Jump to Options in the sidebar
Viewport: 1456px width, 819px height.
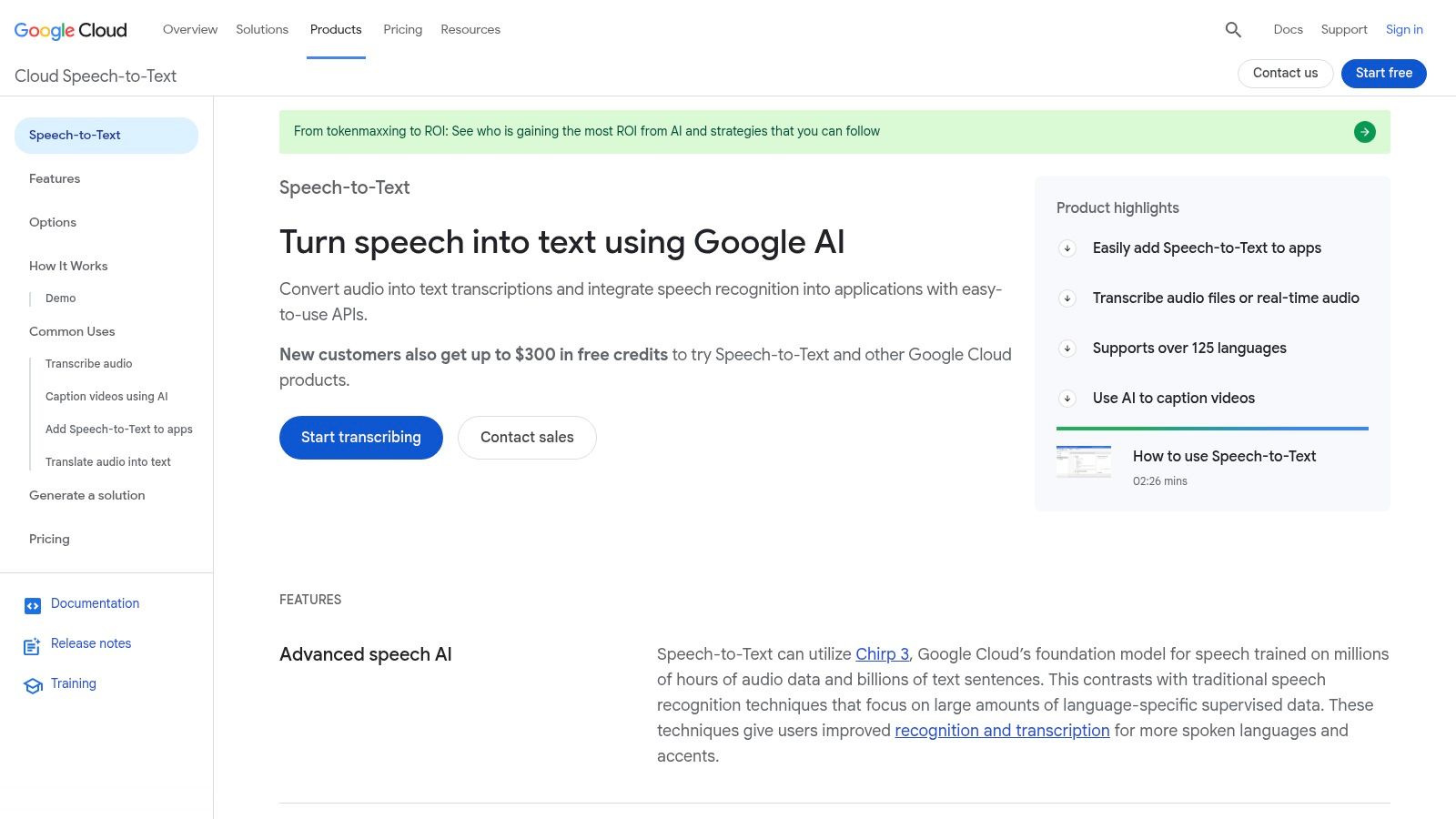(53, 222)
